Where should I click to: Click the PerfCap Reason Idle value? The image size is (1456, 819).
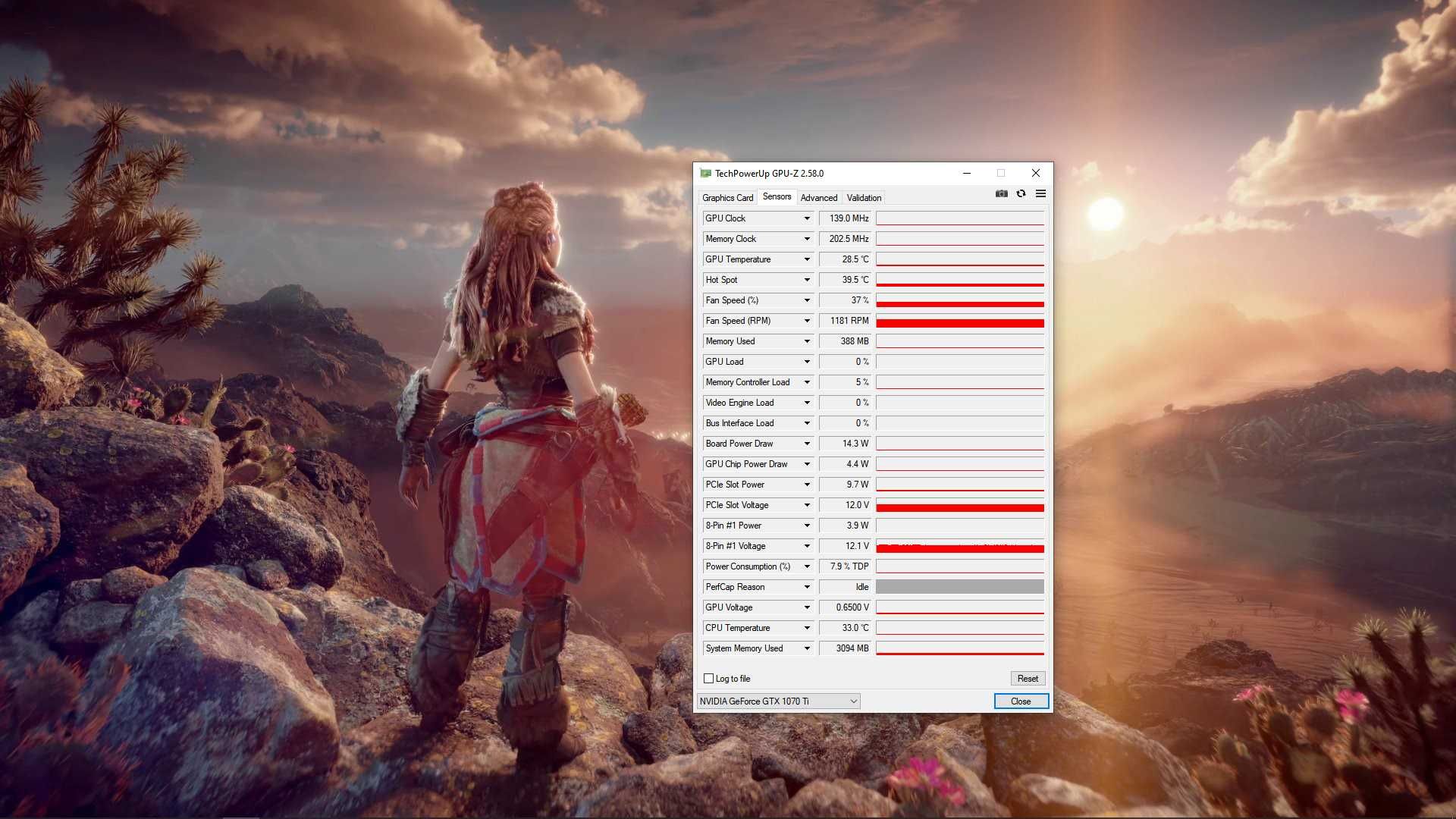click(846, 587)
